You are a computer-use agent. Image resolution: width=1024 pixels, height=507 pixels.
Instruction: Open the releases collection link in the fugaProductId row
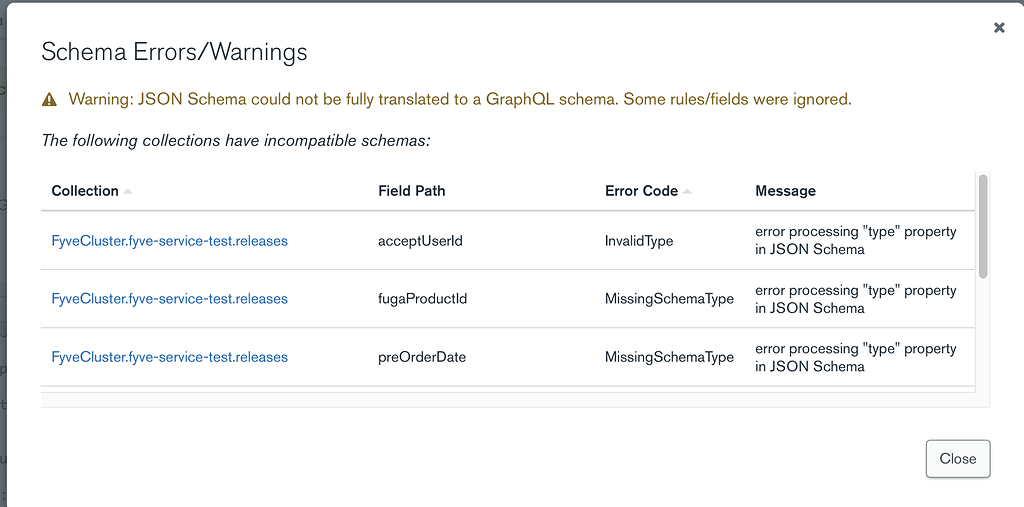click(169, 299)
